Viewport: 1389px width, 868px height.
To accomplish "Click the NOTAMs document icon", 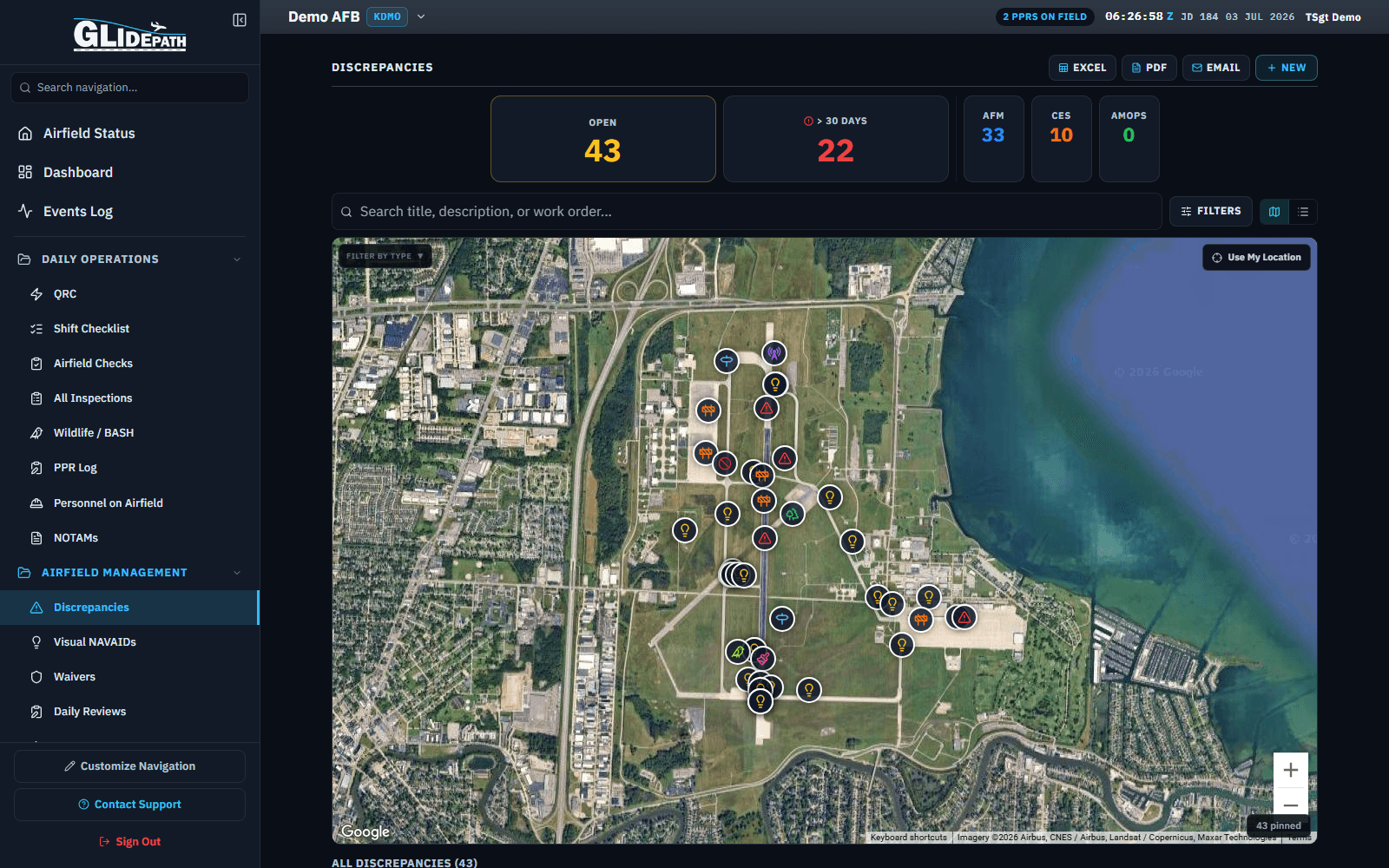I will pos(36,538).
